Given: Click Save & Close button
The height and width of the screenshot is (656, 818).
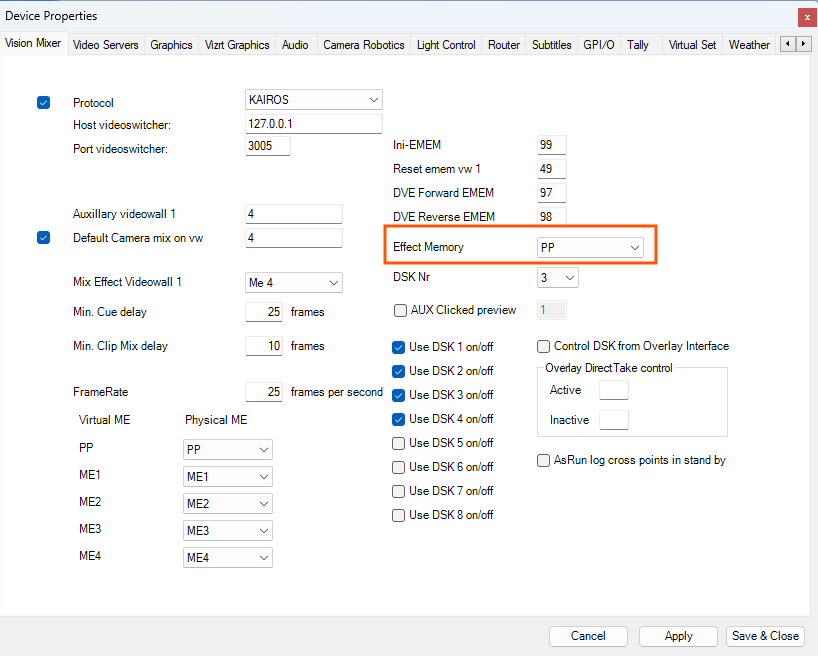Looking at the screenshot, I should (765, 636).
